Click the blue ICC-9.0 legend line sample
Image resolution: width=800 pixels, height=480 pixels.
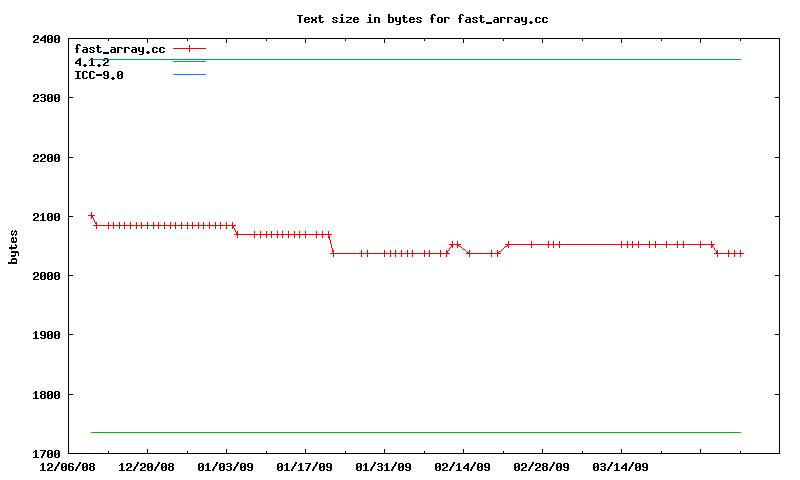tap(189, 75)
